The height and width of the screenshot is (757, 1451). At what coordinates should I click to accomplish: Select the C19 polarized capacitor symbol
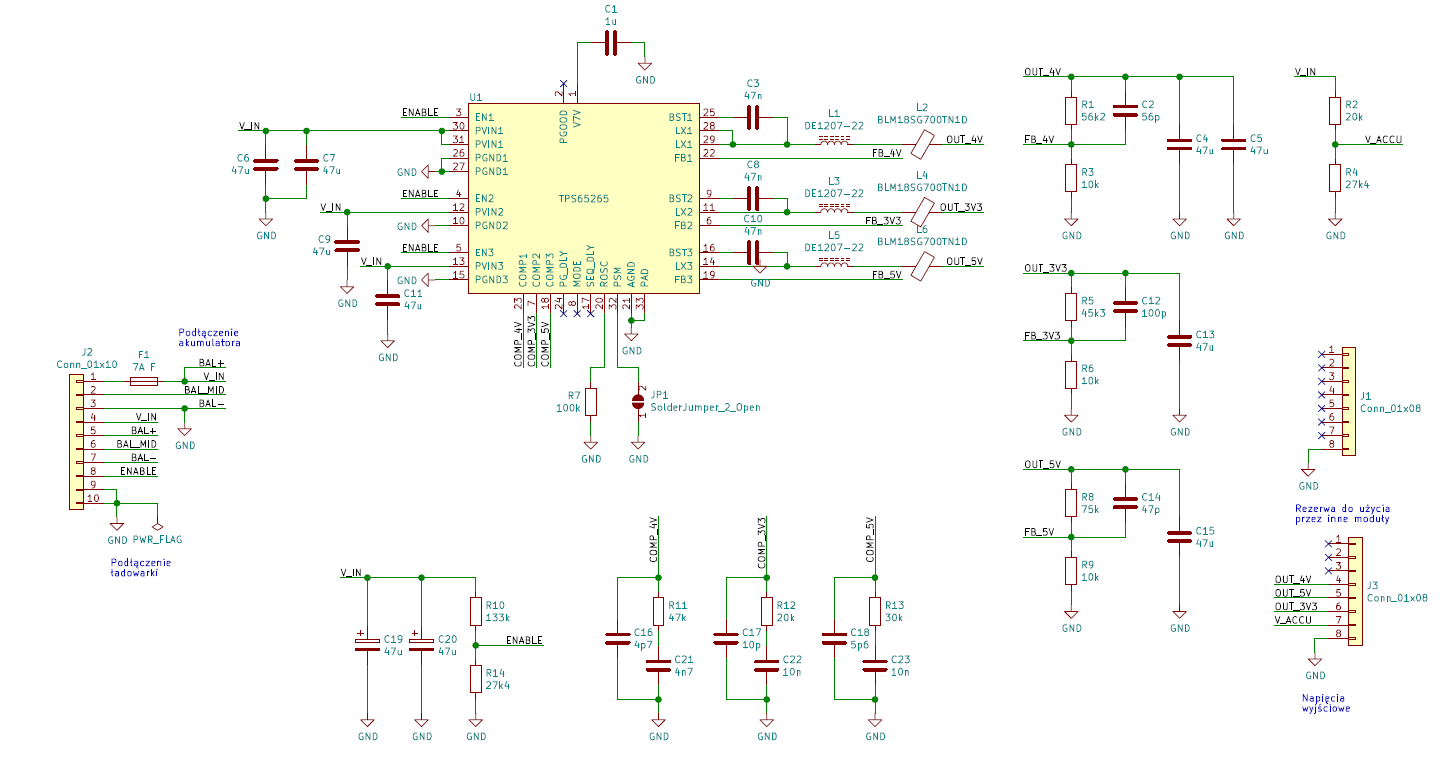pyautogui.click(x=367, y=642)
